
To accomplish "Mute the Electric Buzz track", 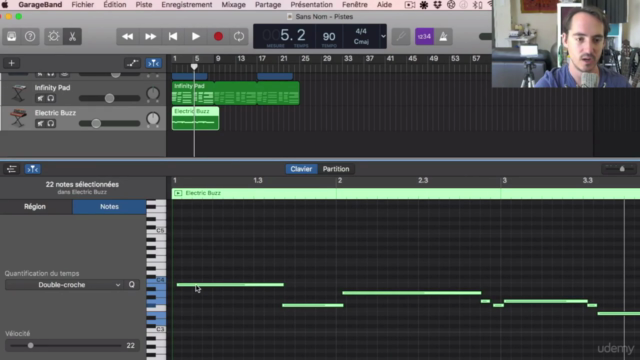I will [x=40, y=123].
